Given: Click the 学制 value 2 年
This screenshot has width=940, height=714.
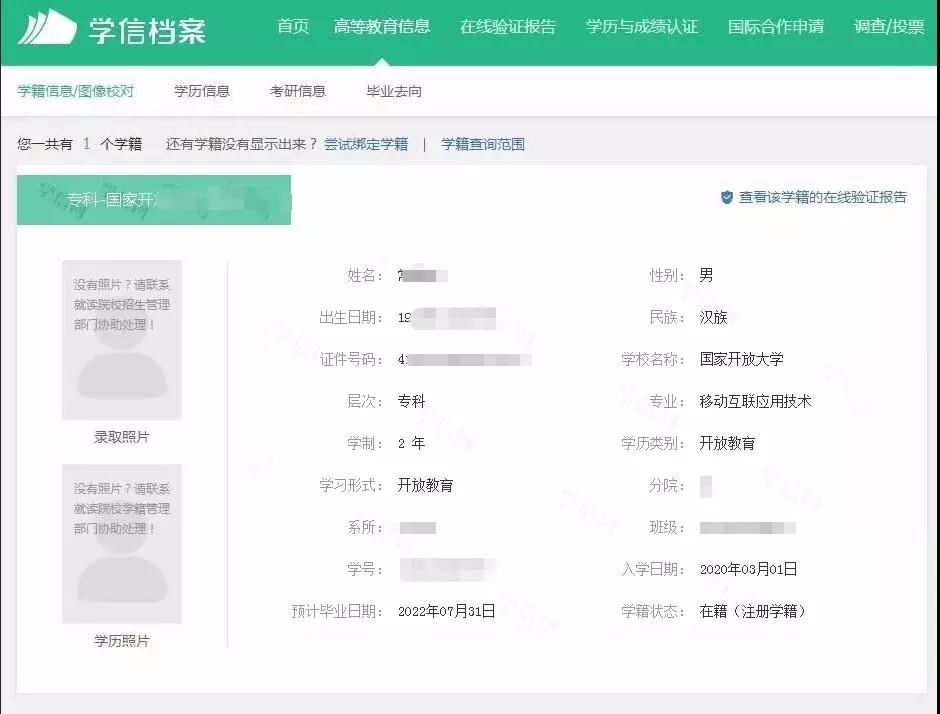Looking at the screenshot, I should click(411, 443).
